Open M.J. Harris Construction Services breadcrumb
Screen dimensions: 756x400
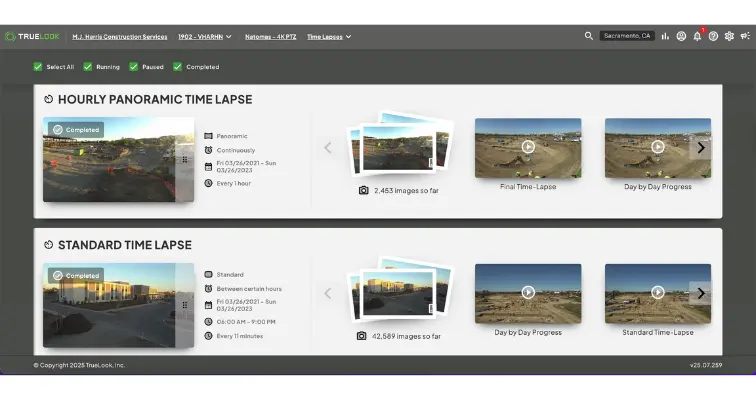pyautogui.click(x=120, y=37)
